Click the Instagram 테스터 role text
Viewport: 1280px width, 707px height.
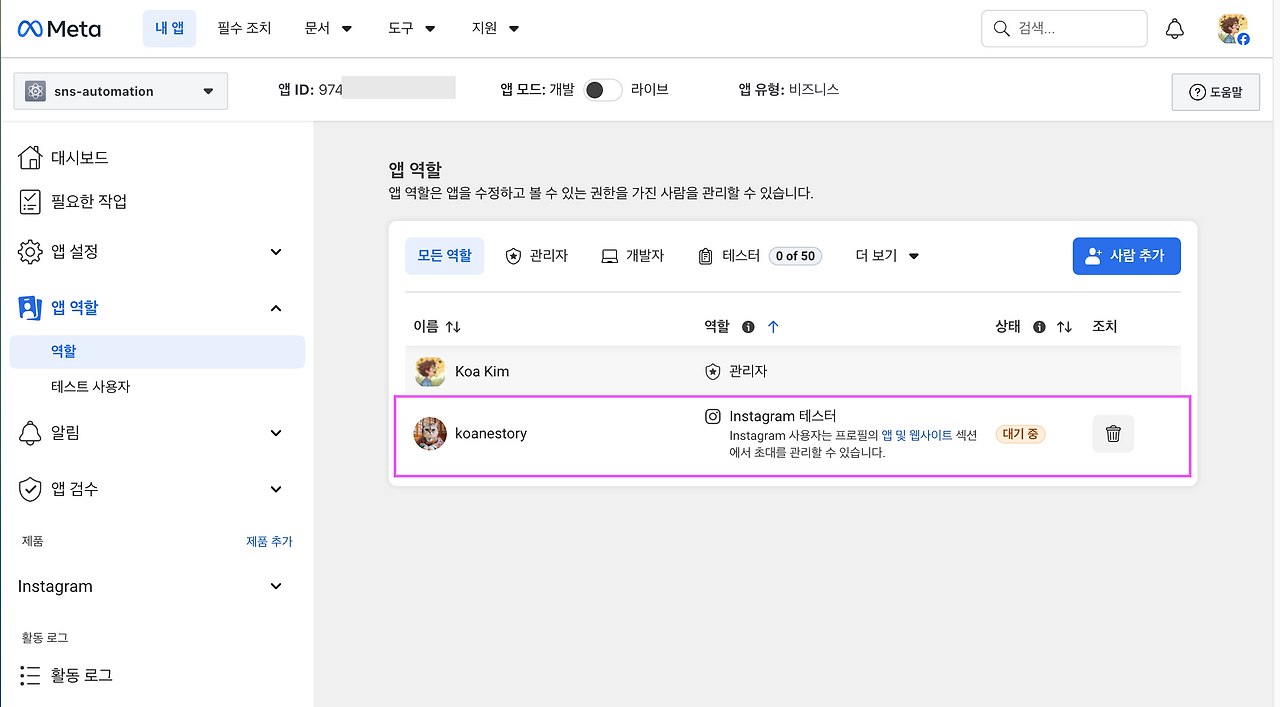click(783, 416)
